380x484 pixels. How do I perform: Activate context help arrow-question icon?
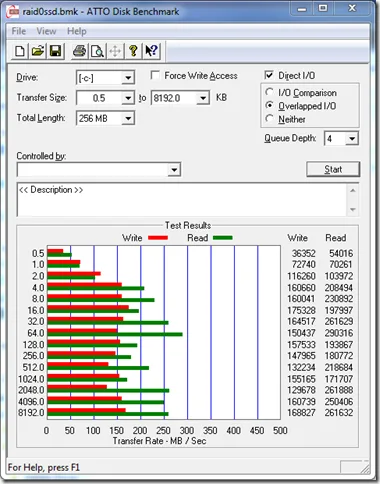(x=151, y=51)
